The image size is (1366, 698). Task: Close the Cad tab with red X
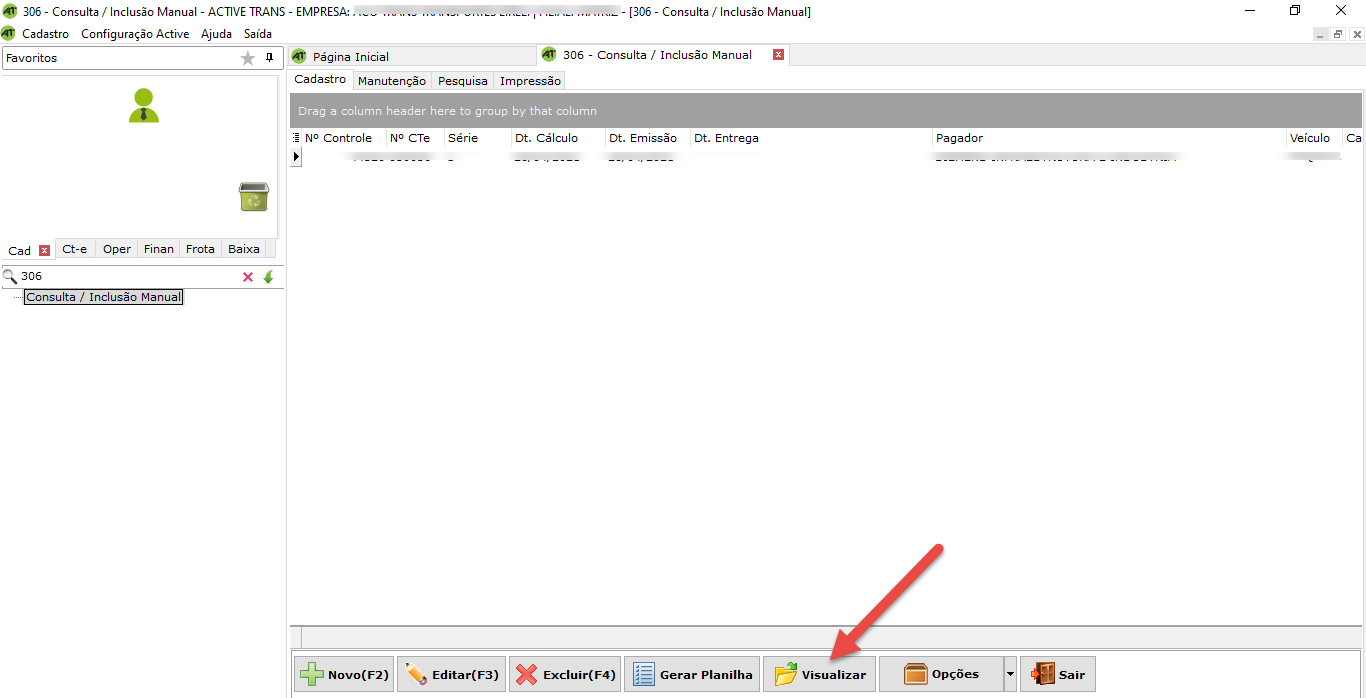coord(44,250)
